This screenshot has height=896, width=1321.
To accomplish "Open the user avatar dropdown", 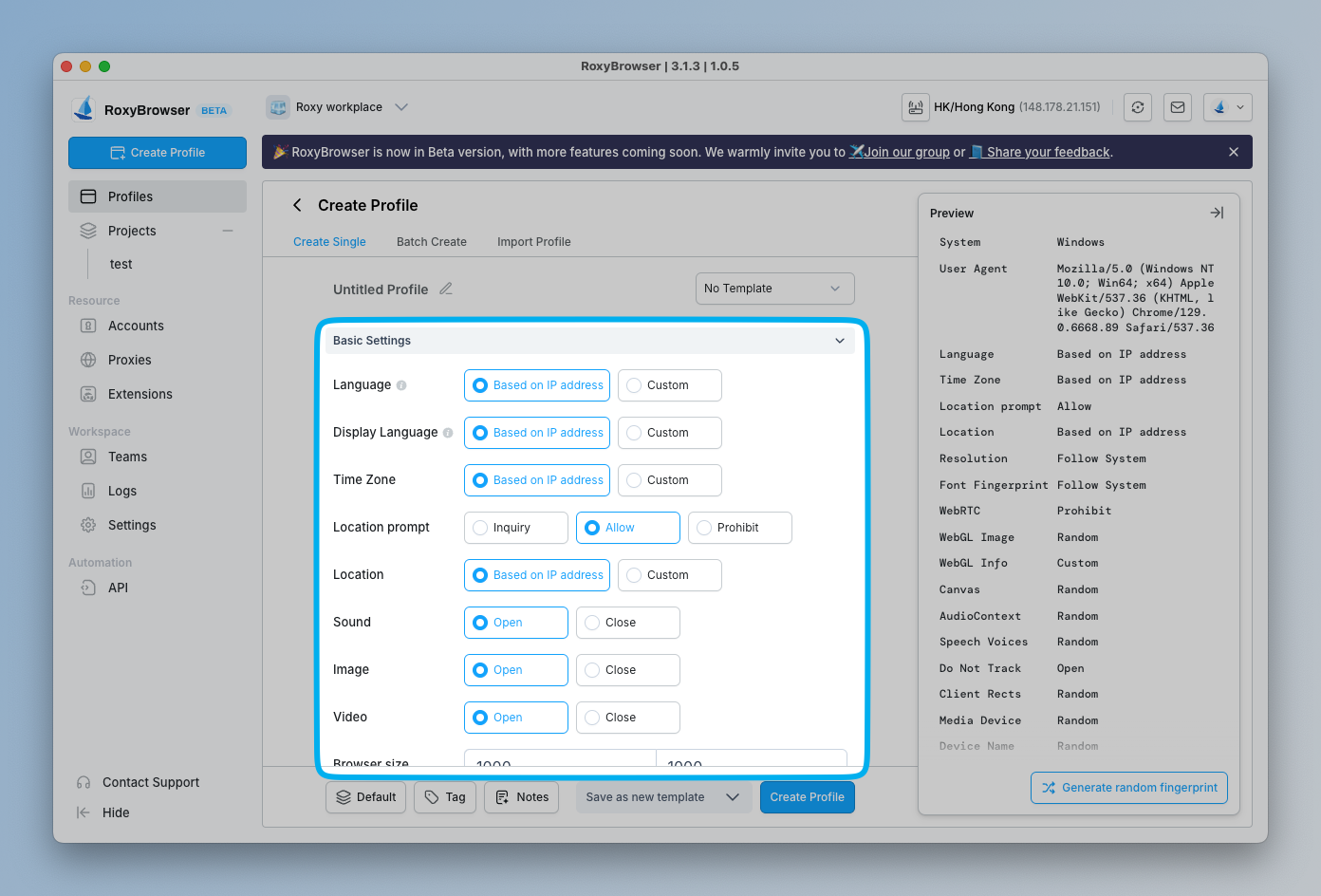I will pyautogui.click(x=1228, y=107).
